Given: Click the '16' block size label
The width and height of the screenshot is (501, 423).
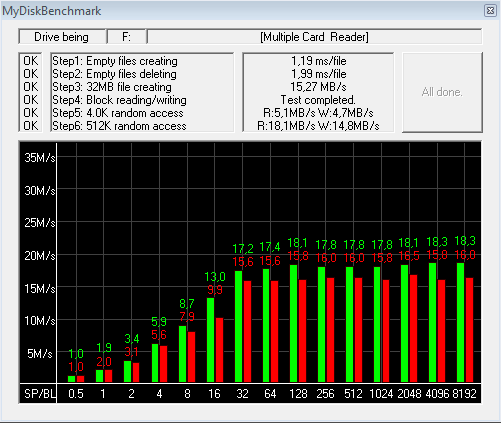Looking at the screenshot, I should [x=214, y=394].
